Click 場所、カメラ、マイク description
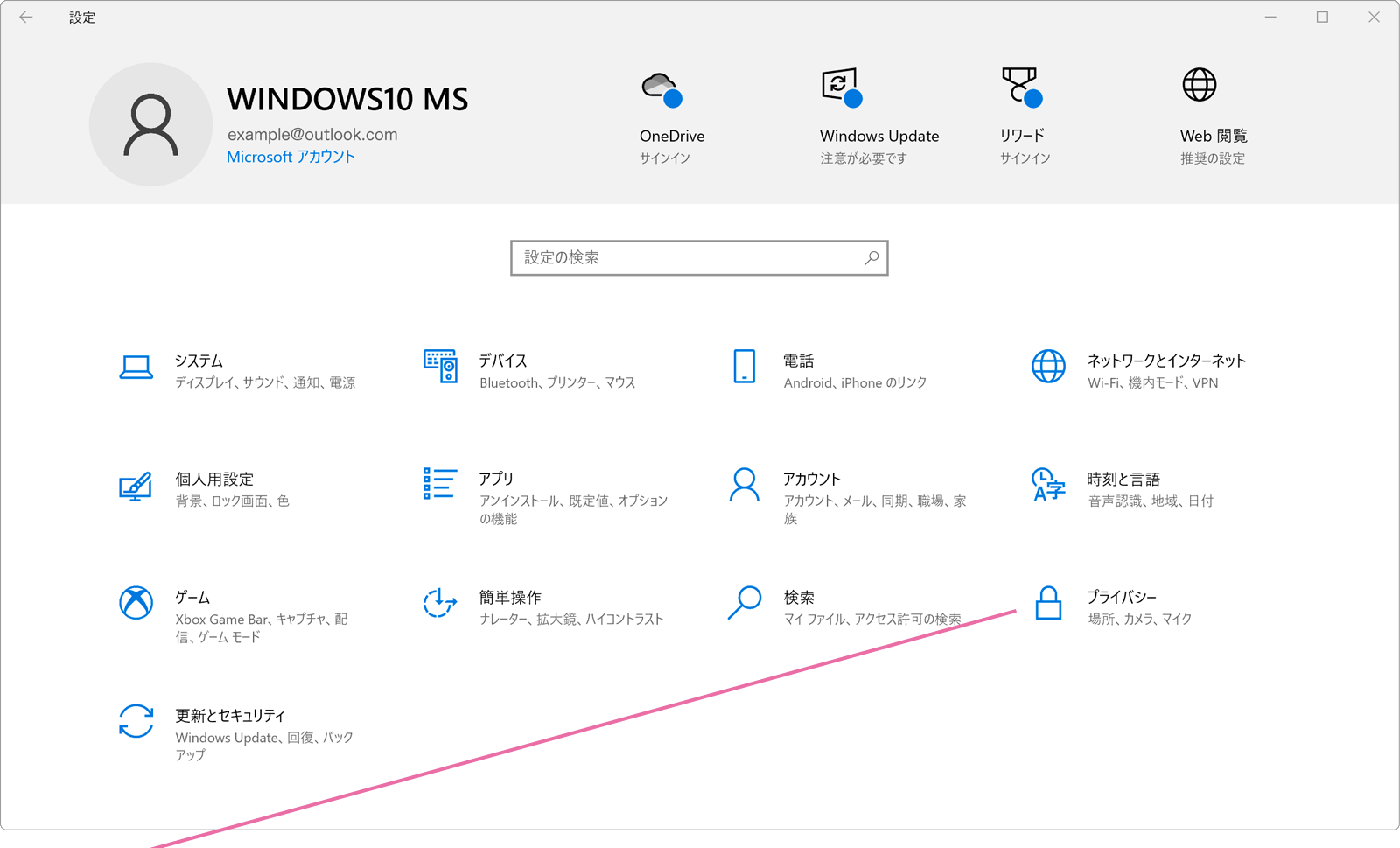The image size is (1400, 848). click(x=1140, y=619)
